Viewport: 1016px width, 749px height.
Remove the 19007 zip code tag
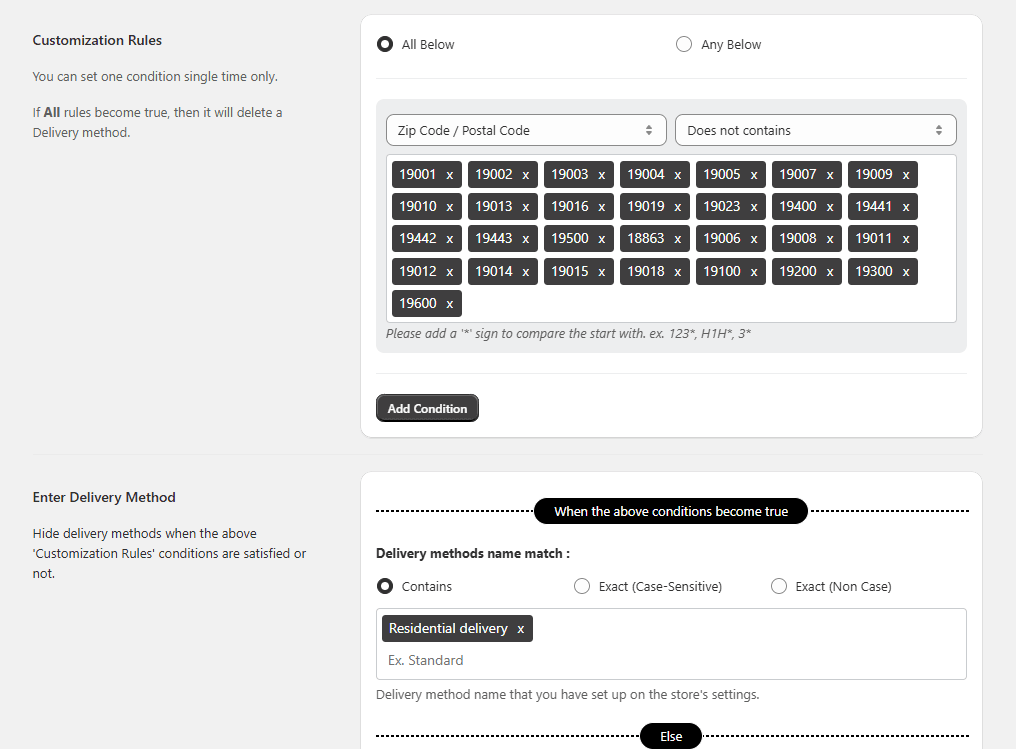(x=830, y=175)
